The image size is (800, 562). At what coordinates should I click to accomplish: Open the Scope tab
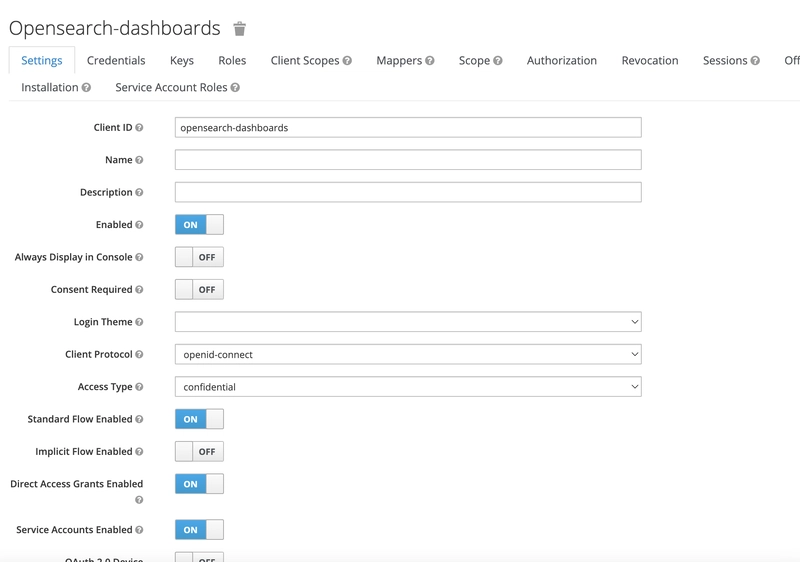click(x=474, y=61)
